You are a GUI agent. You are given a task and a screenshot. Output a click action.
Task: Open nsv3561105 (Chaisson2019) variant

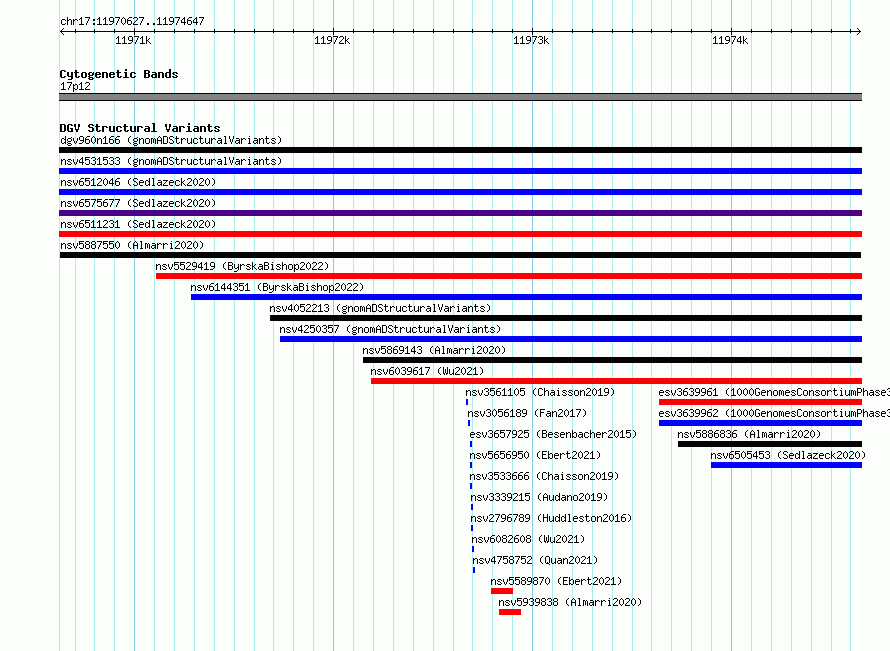pyautogui.click(x=540, y=392)
